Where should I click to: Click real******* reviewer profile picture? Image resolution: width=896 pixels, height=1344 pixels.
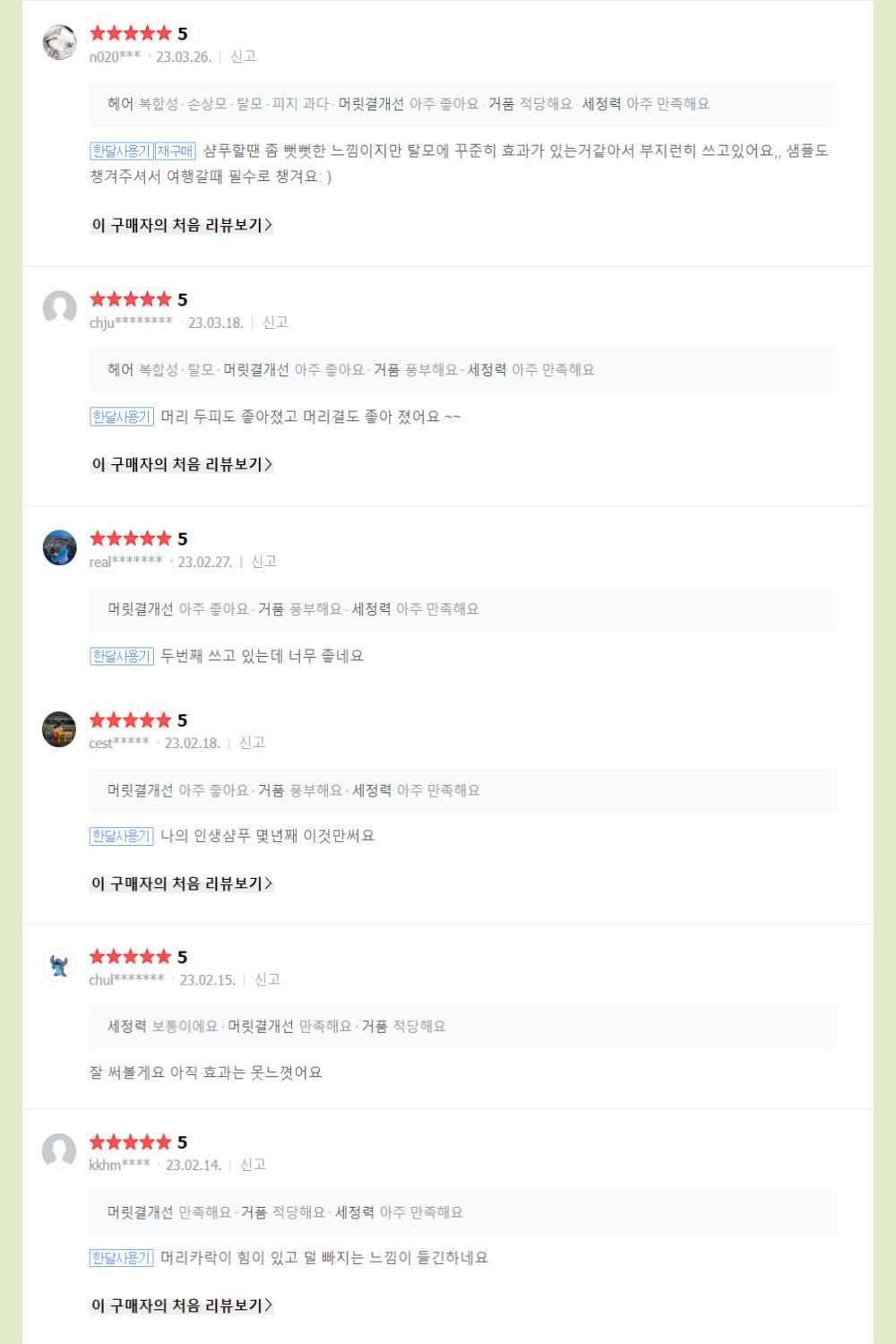(60, 547)
